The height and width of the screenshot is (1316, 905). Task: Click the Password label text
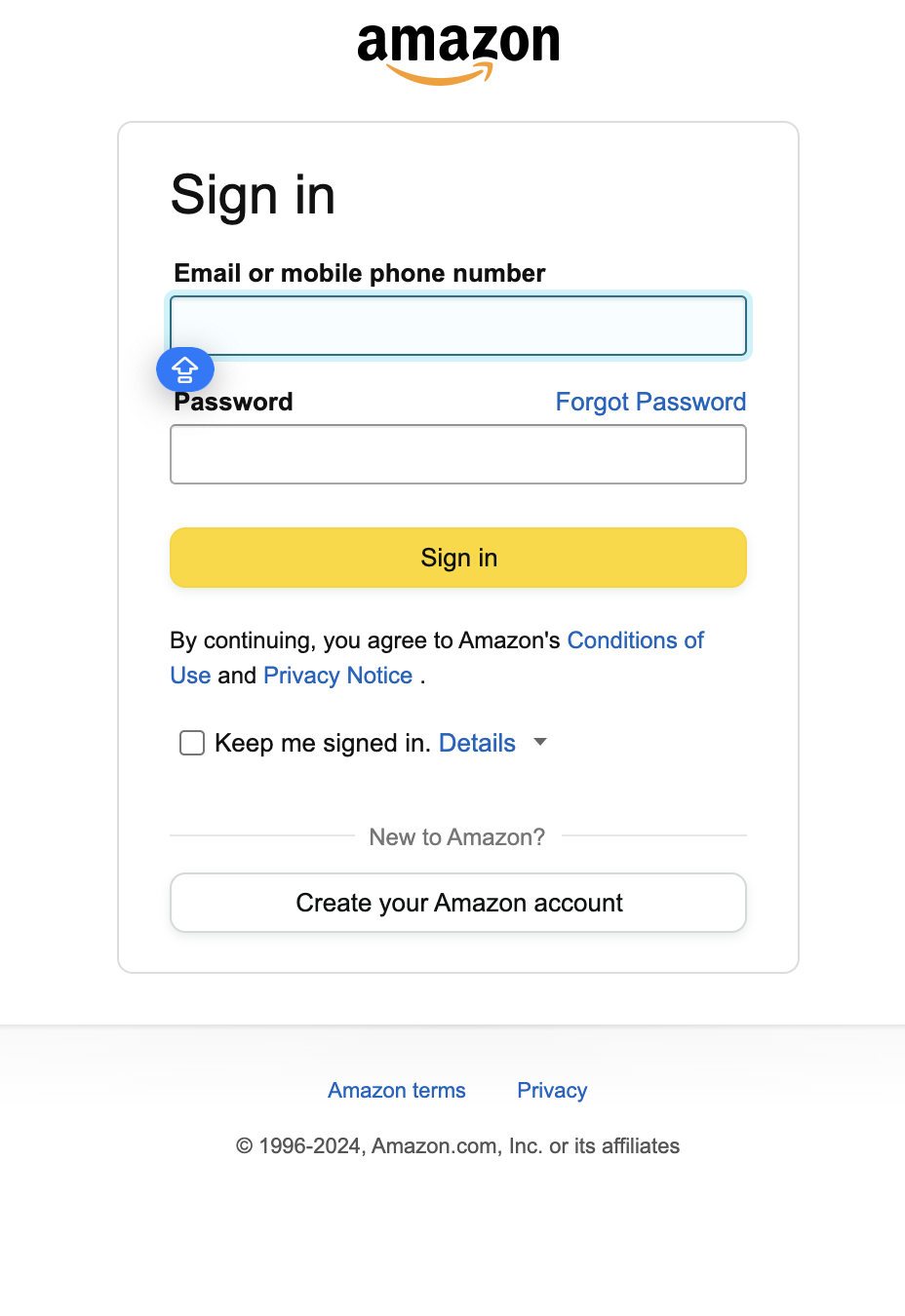(232, 402)
